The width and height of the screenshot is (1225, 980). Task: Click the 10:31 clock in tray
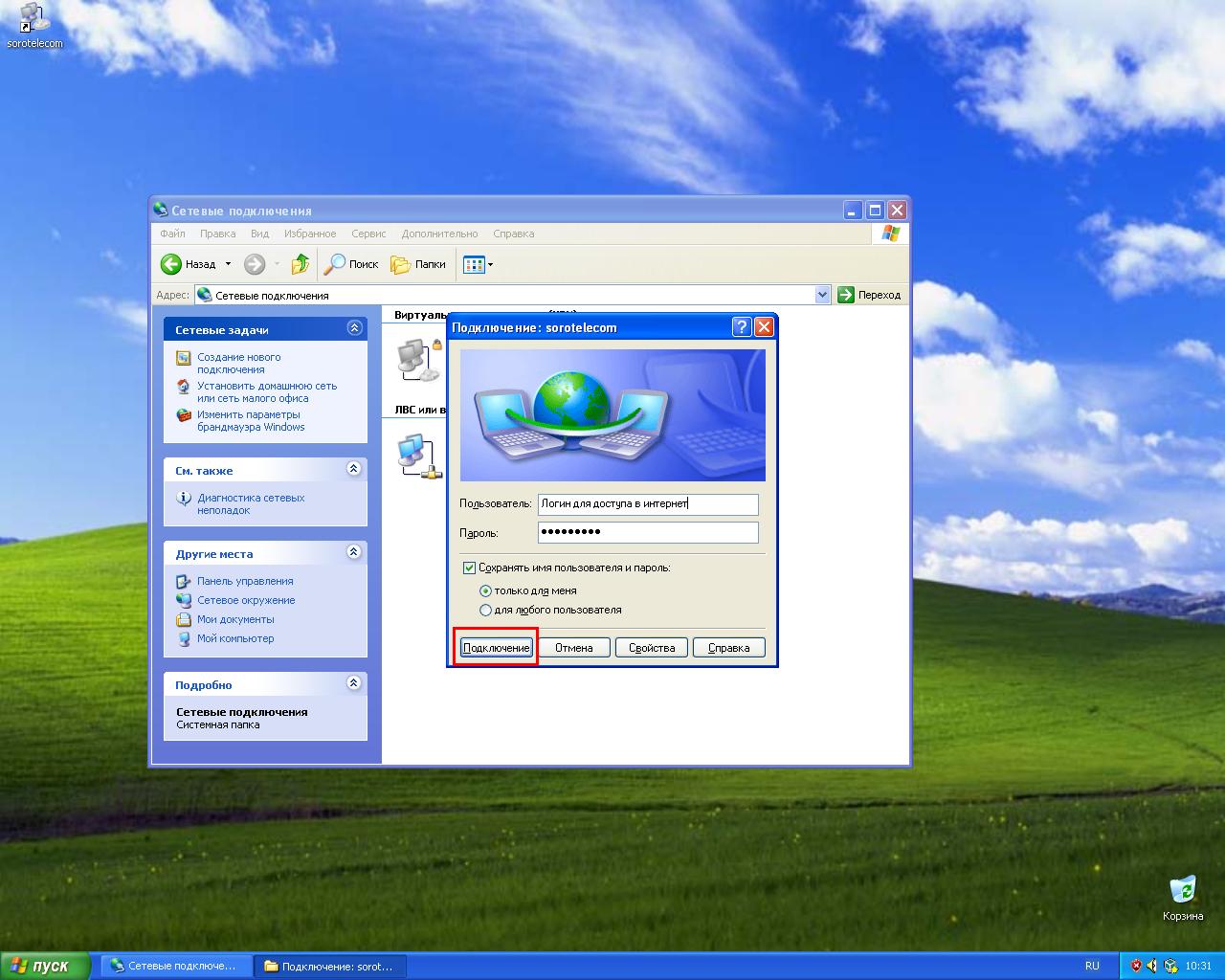coord(1198,966)
